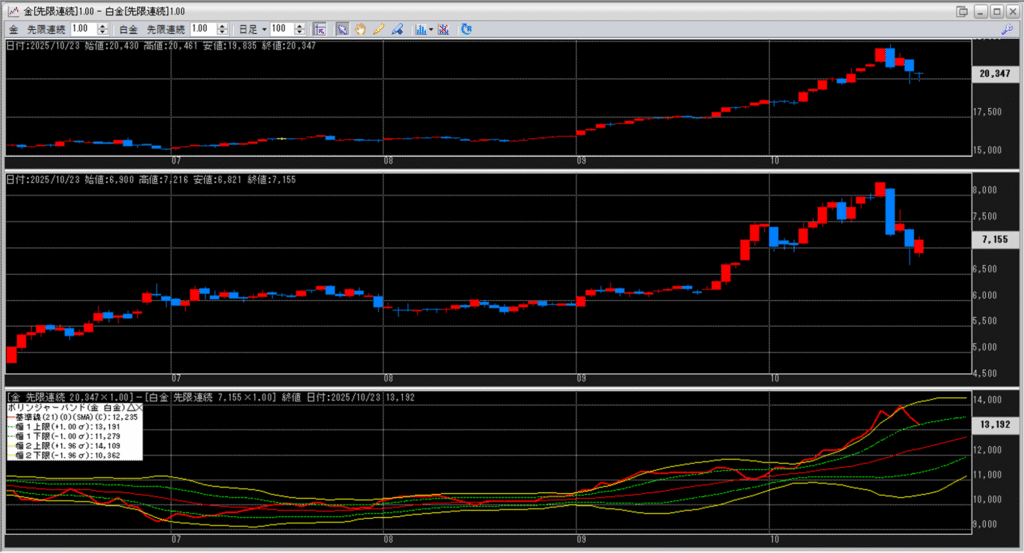This screenshot has height=553, width=1024.
Task: Open settings via the wrench icon
Action: (x=1007, y=30)
